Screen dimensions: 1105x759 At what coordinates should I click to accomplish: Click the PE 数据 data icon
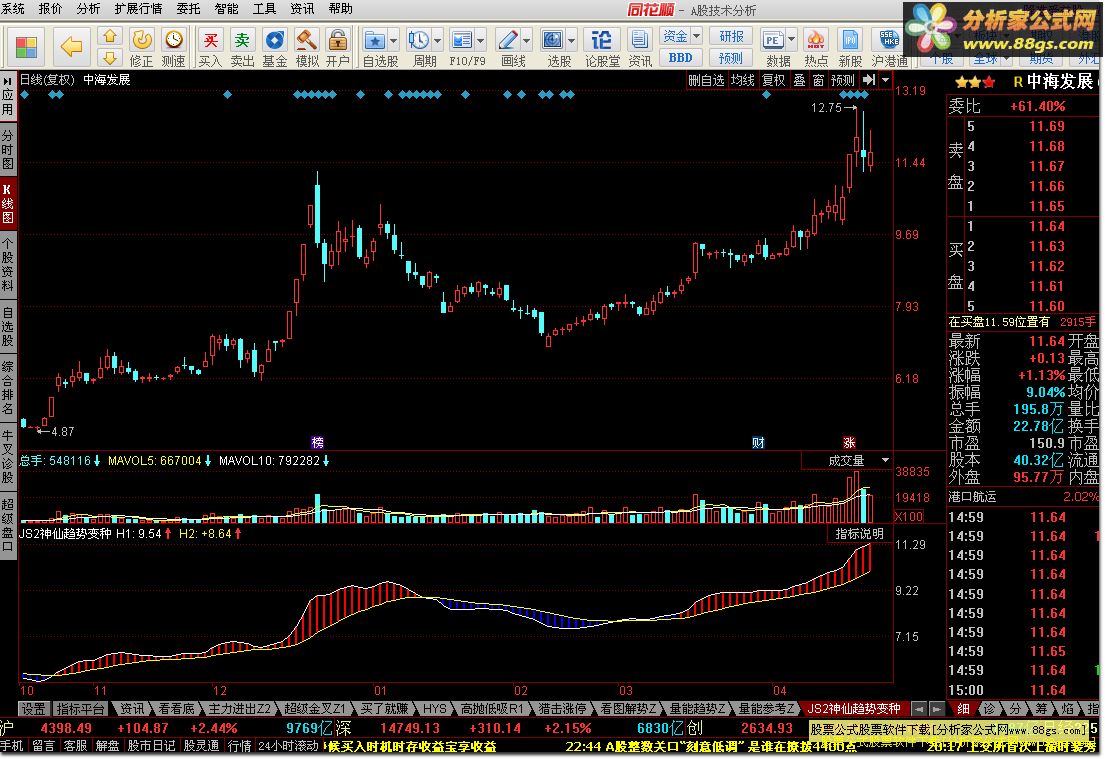(773, 39)
